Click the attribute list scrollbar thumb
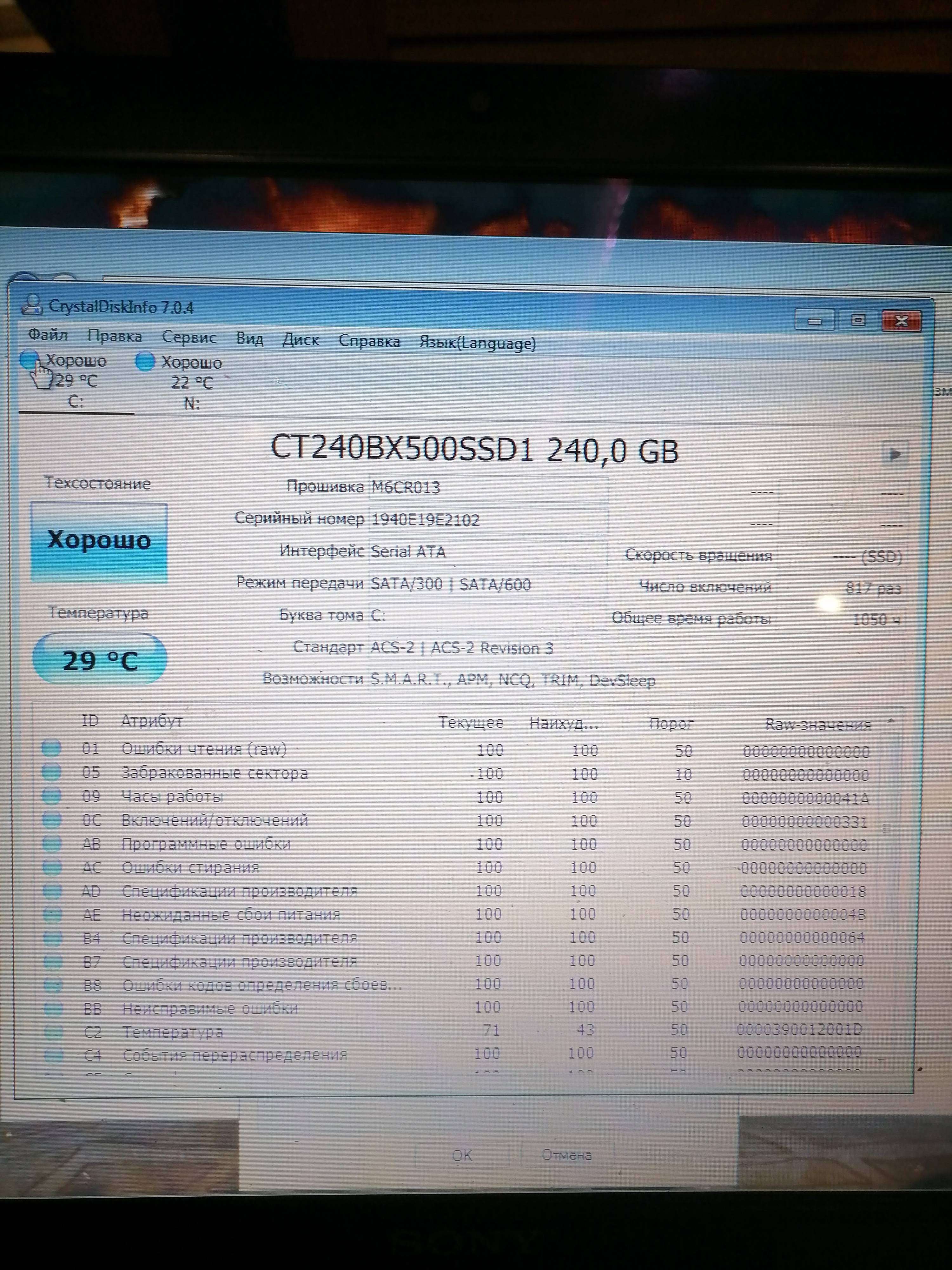This screenshot has height=1270, width=952. point(886,828)
